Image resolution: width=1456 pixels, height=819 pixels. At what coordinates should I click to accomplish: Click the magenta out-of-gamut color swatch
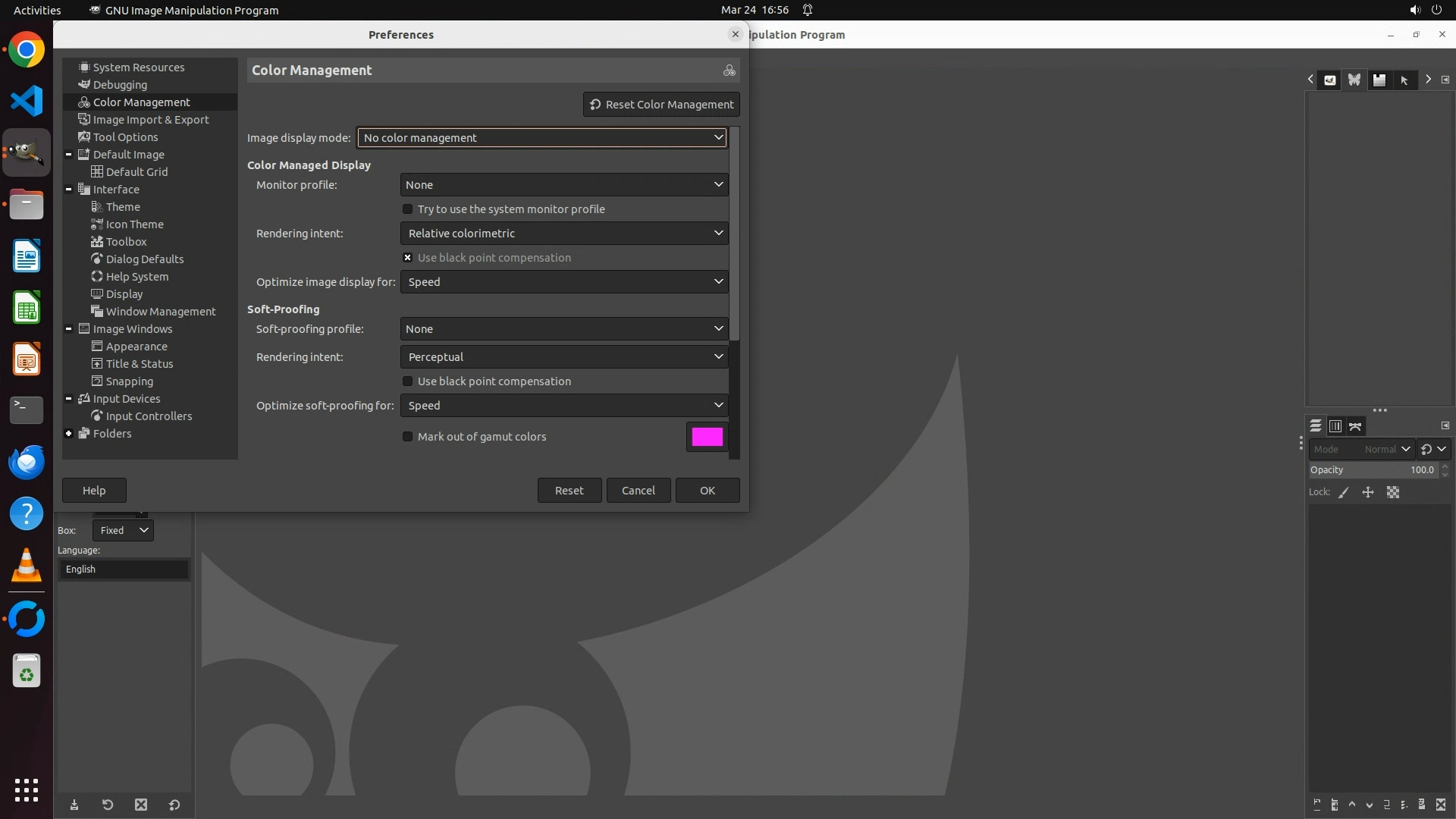(x=707, y=437)
